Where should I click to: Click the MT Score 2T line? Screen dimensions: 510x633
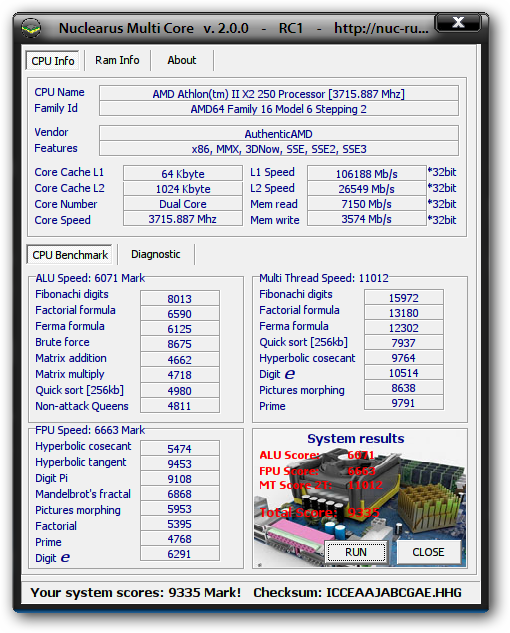(x=321, y=485)
